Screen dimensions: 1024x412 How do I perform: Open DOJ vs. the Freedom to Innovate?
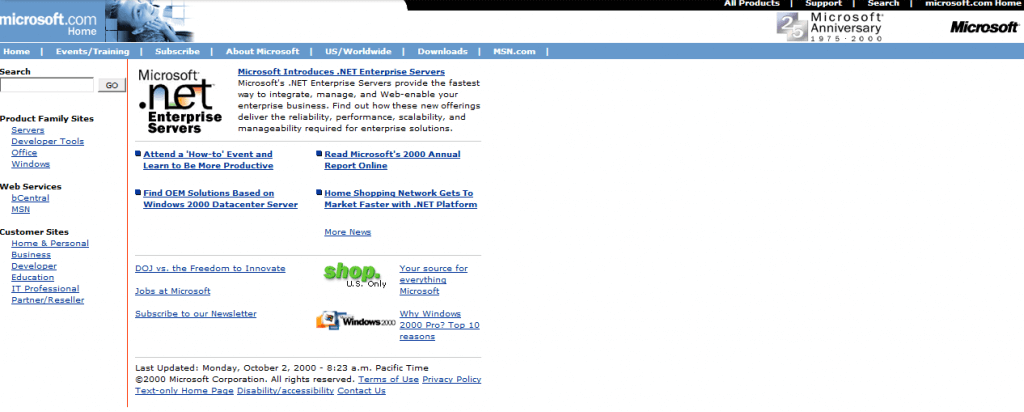point(210,268)
